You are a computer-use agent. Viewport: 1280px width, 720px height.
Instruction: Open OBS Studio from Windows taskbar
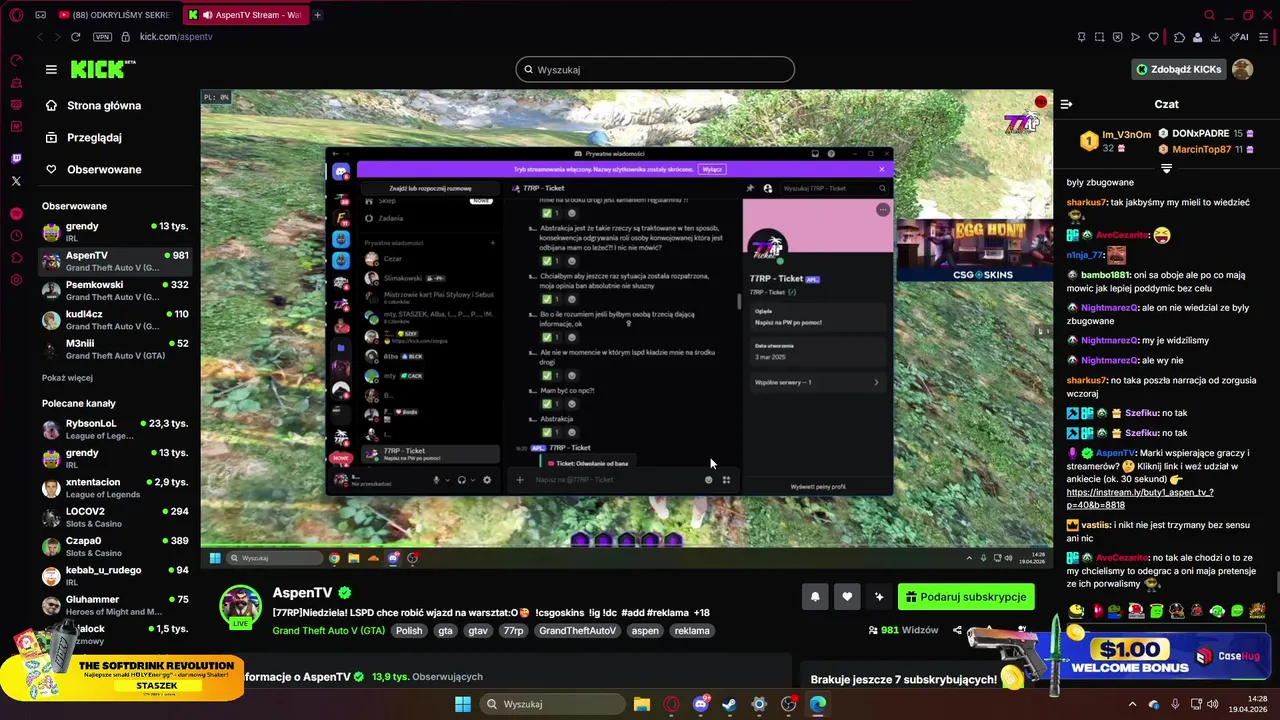click(789, 704)
